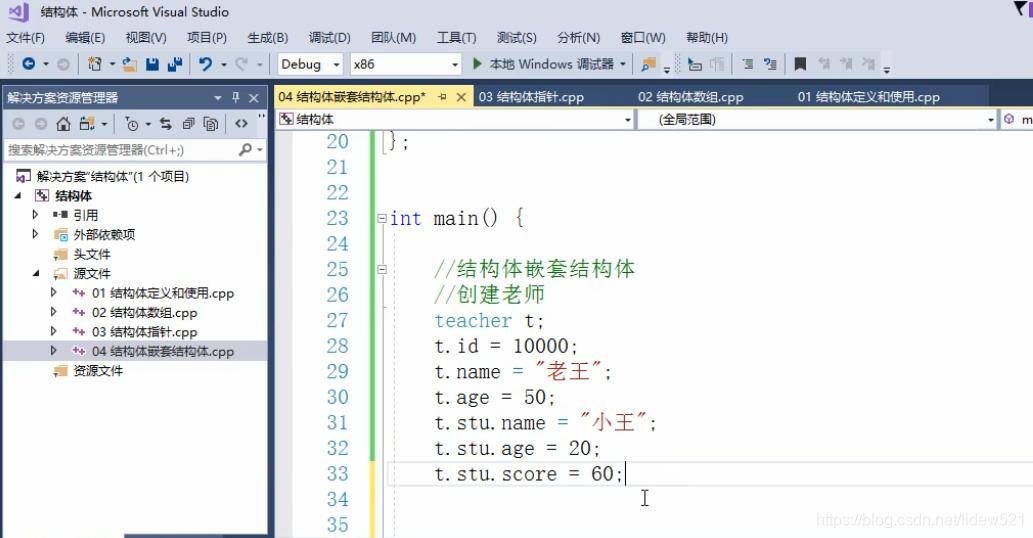
Task: Select the 头文件 folder
Action: [92, 254]
